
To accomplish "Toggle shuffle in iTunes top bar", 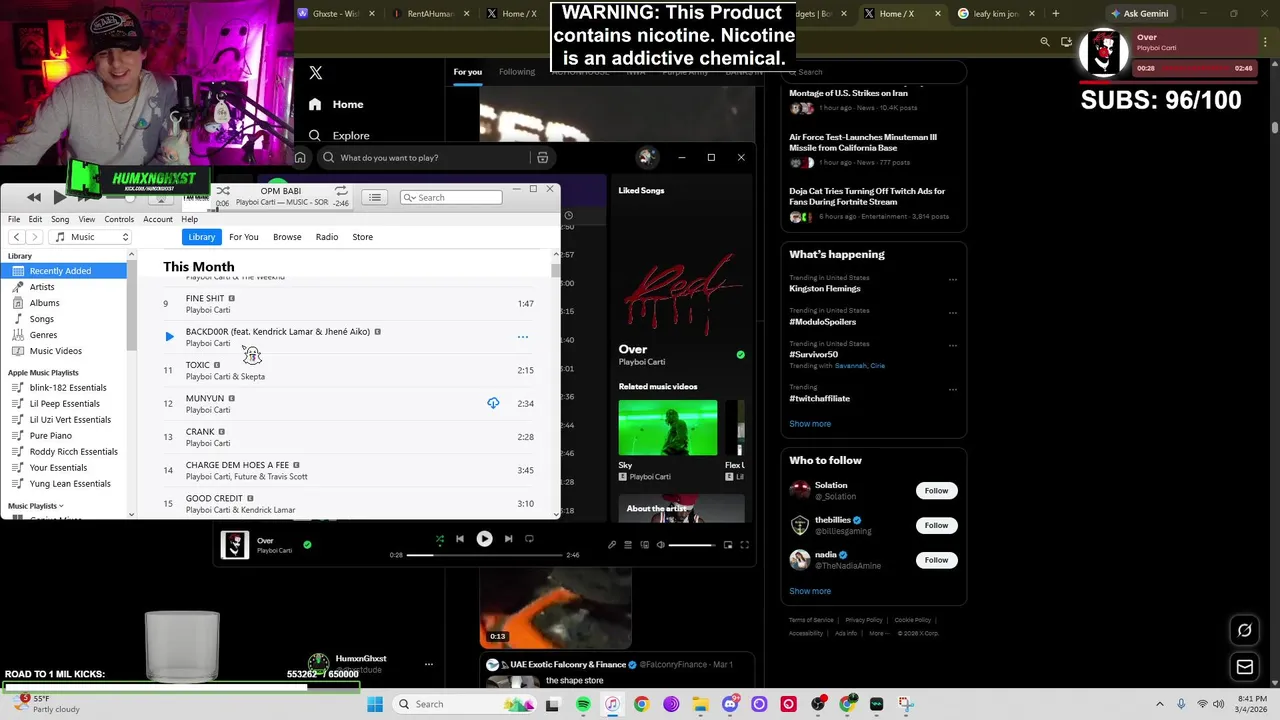I will point(223,191).
